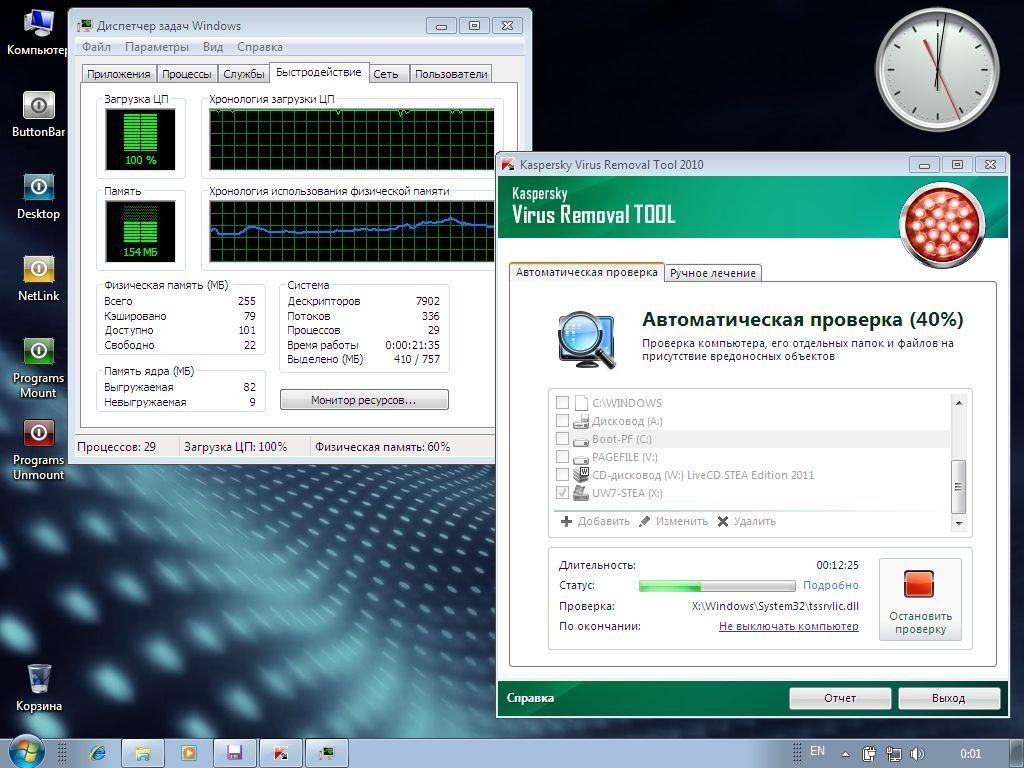Click the Физическая память: 60% status text
1024x768 pixels.
point(383,447)
